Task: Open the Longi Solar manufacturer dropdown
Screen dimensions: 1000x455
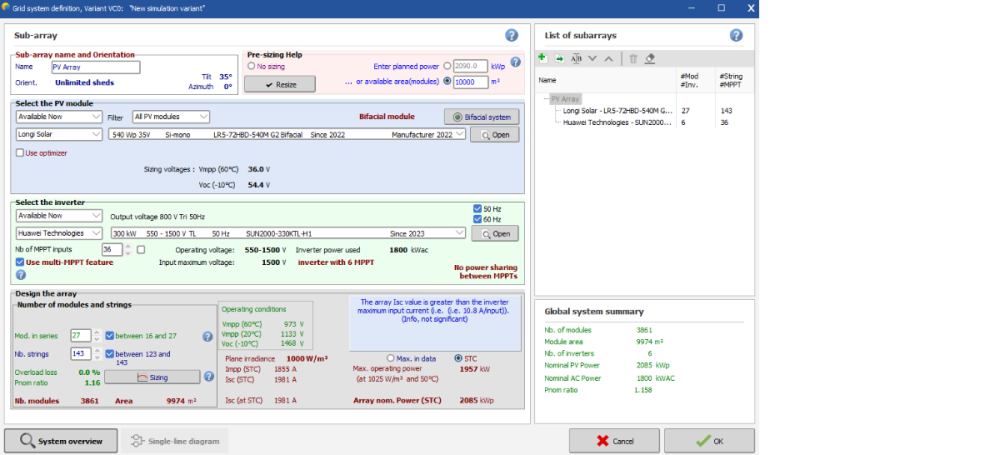Action: [x=59, y=134]
